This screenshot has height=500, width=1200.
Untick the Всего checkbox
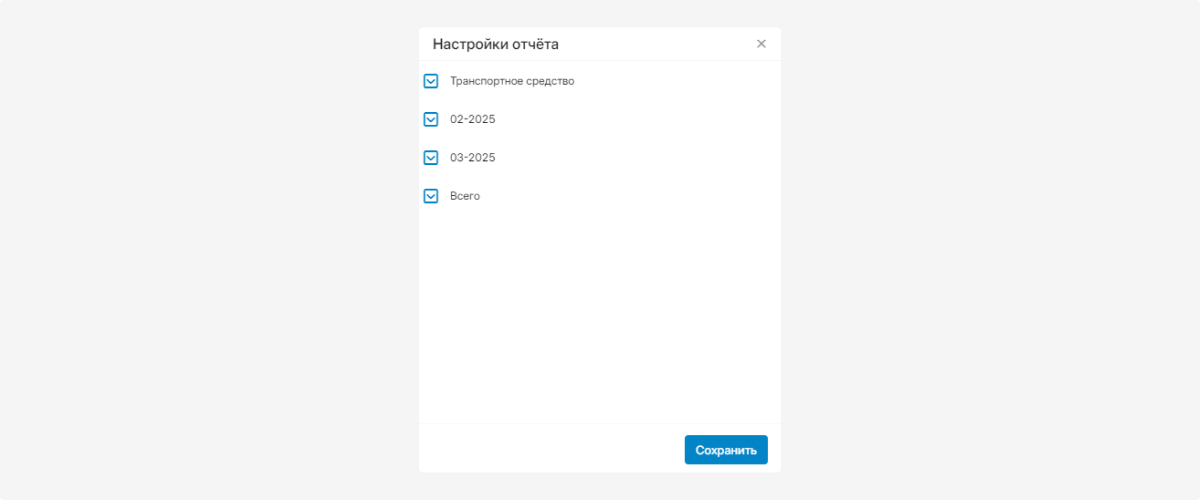(x=431, y=196)
